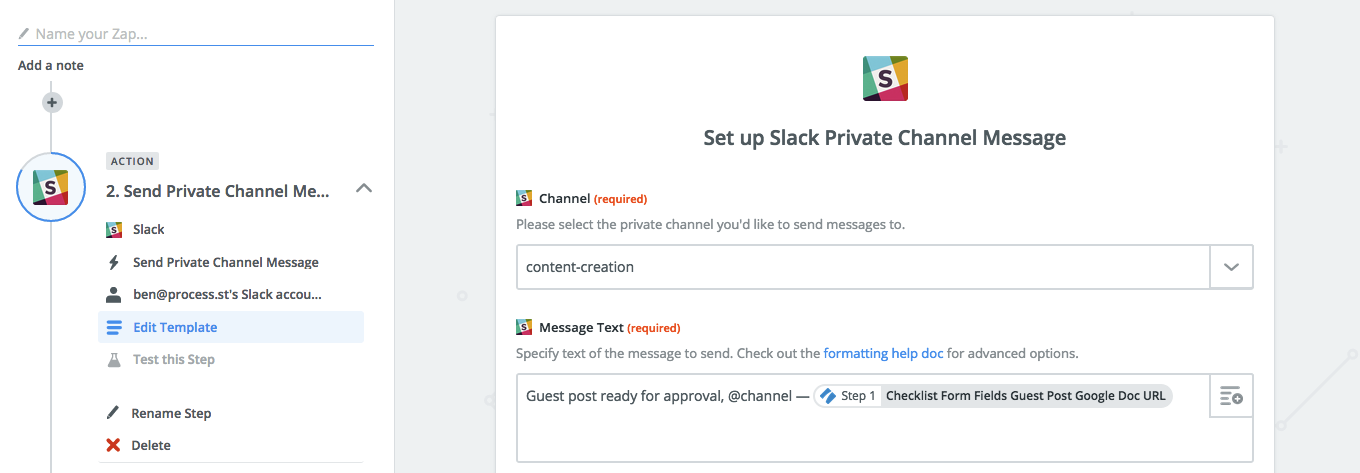Click the person account icon
Image resolution: width=1360 pixels, height=473 pixels.
113,295
